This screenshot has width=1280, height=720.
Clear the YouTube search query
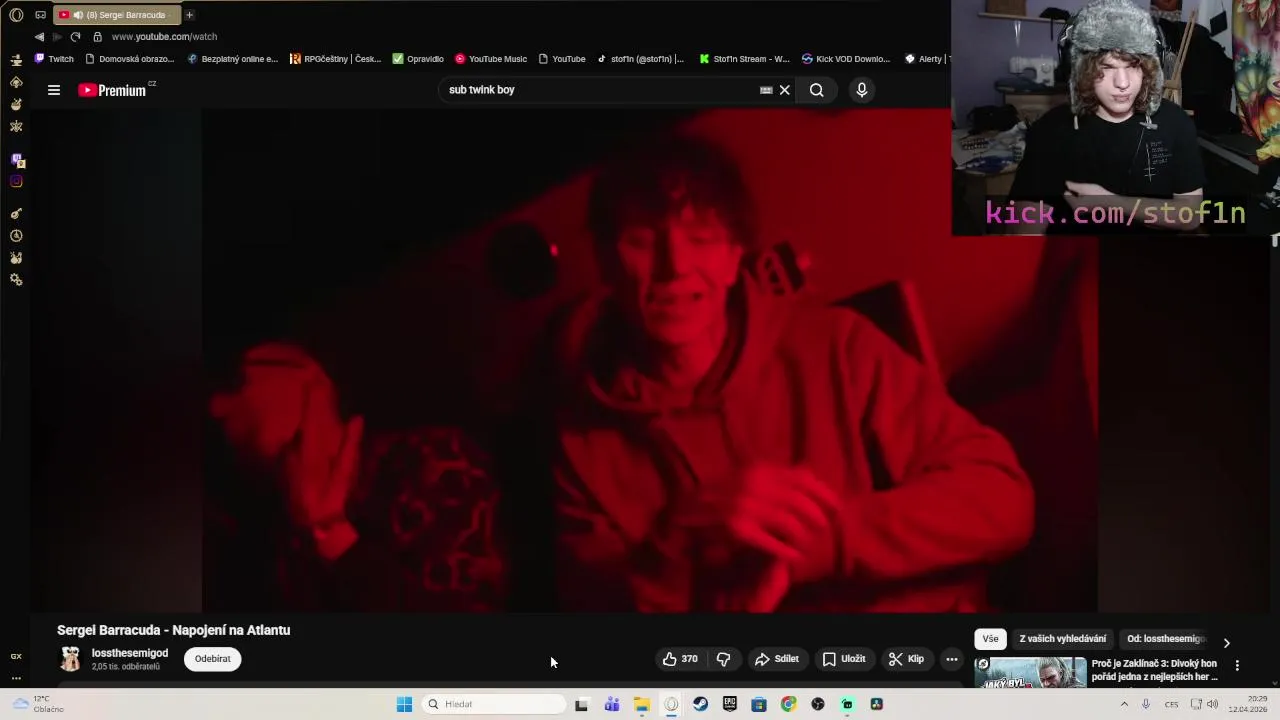coord(785,90)
